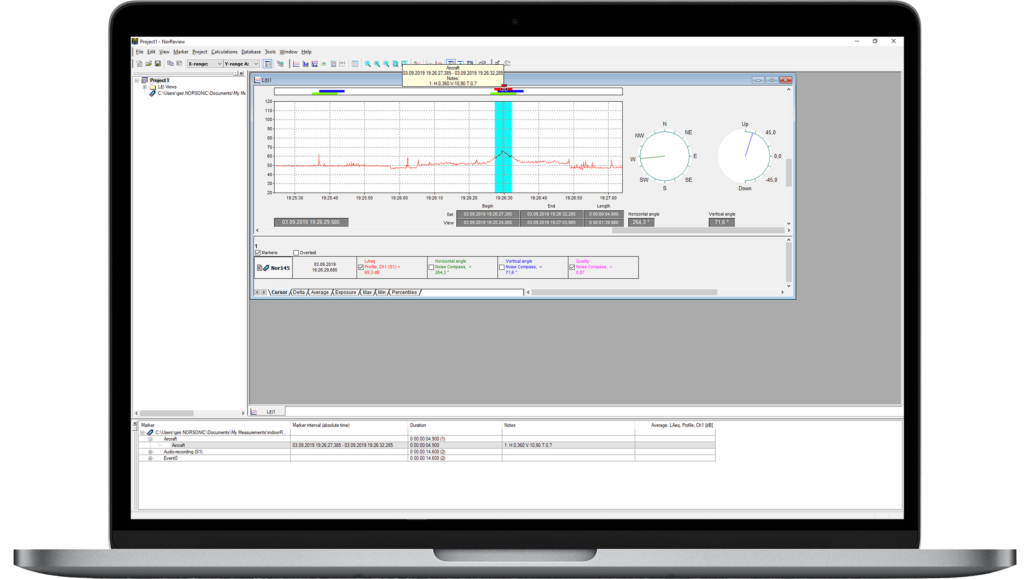This screenshot has width=1030, height=579.
Task: Click the L(t) Views folder icon
Action: point(152,87)
